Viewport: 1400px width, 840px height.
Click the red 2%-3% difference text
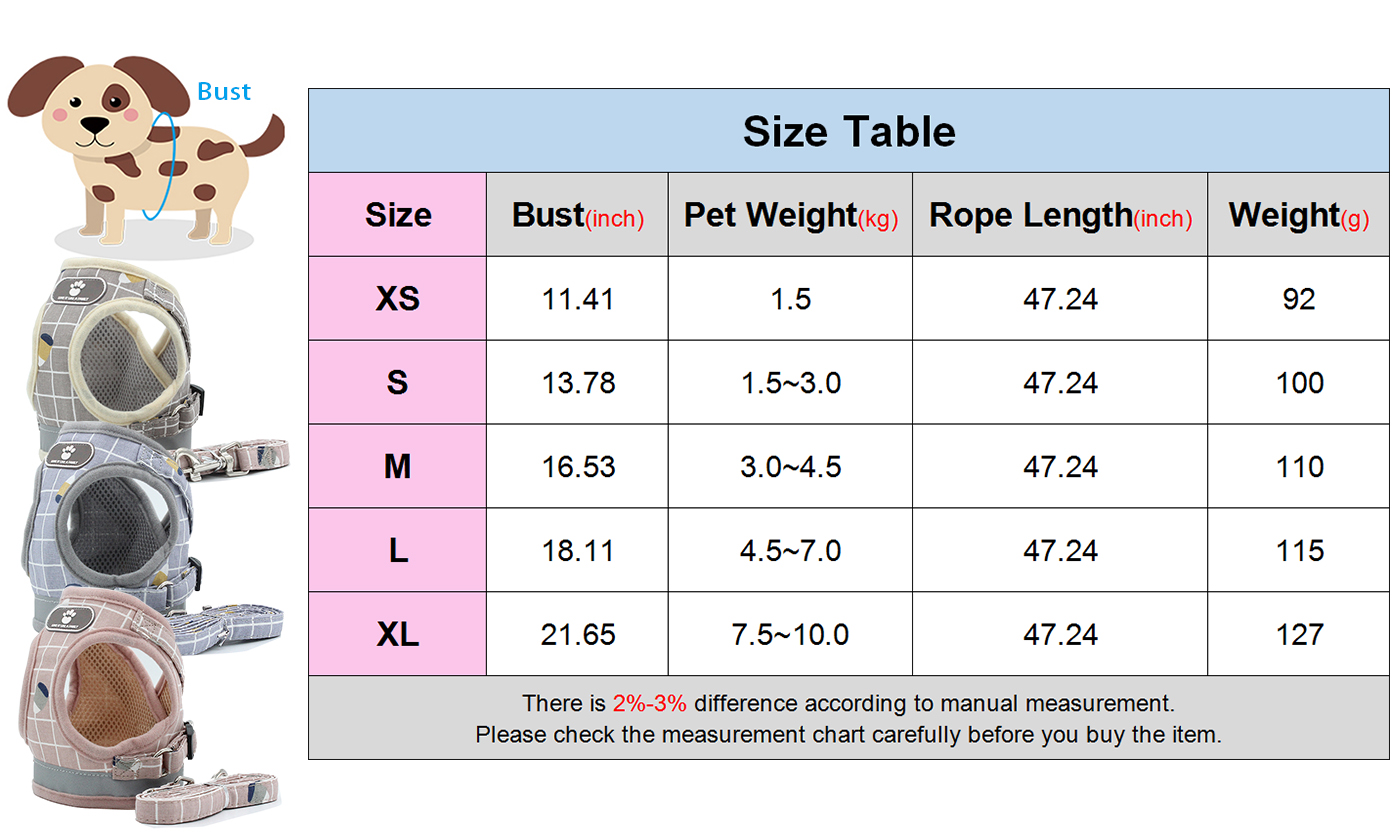649,704
